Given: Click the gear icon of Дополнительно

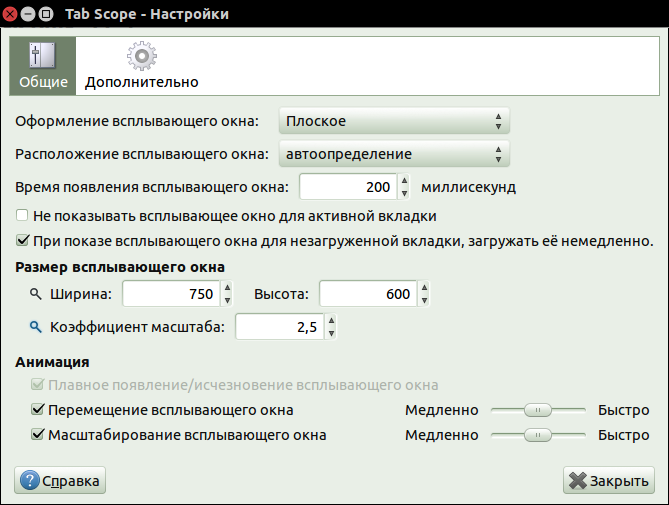Looking at the screenshot, I should click(x=142, y=56).
